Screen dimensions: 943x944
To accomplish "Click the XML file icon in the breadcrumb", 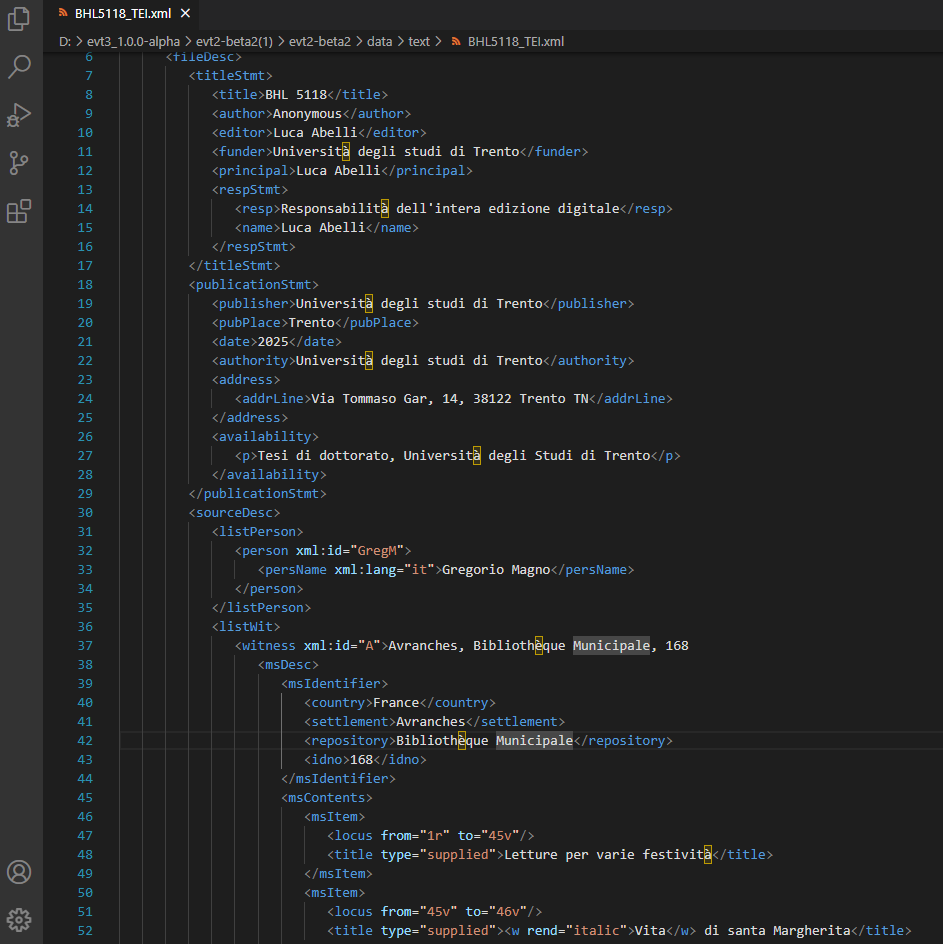I will (457, 41).
